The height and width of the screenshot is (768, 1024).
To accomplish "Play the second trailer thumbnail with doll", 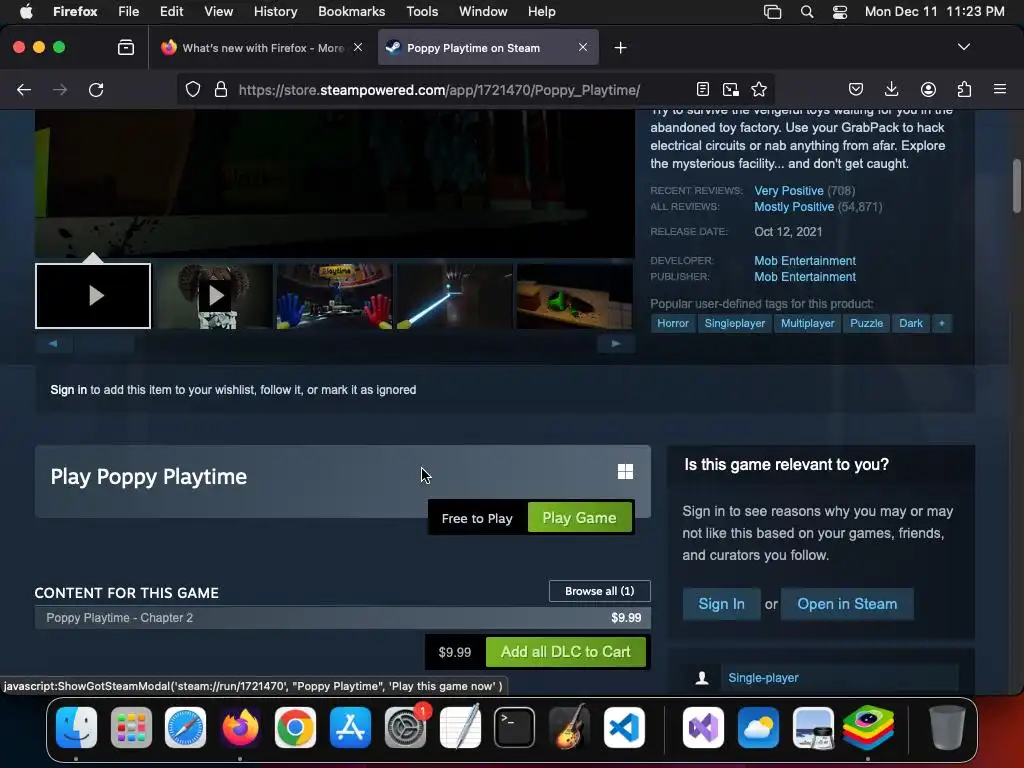I will (x=214, y=296).
